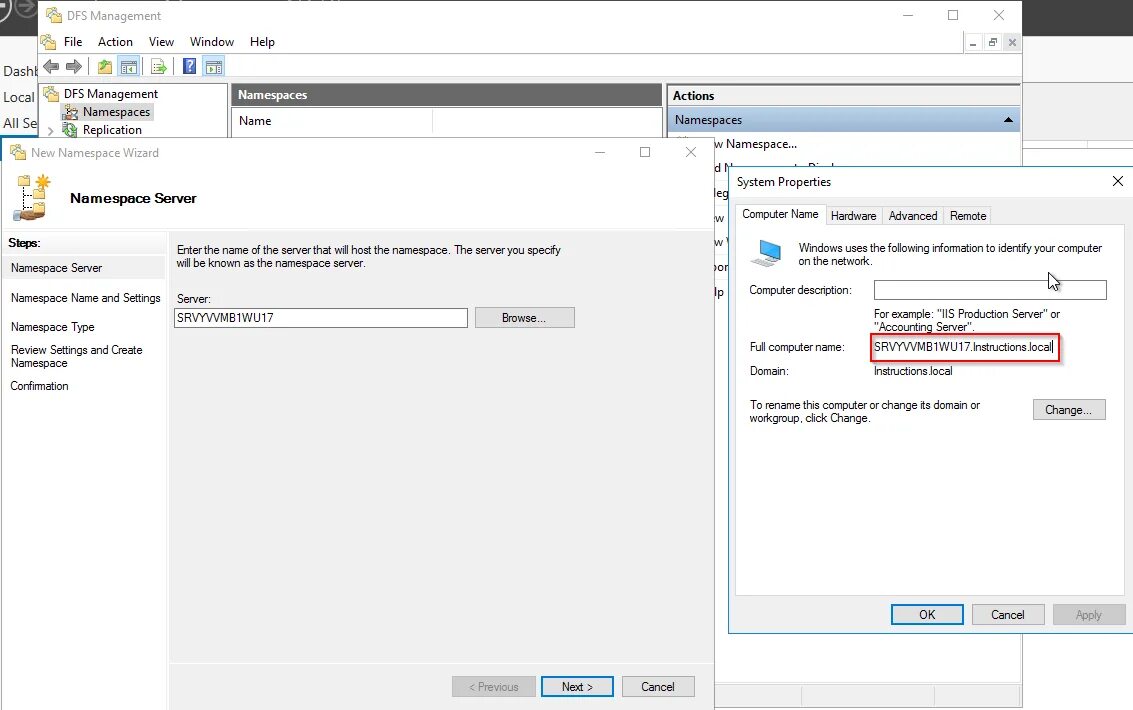Restore the inner MMC child window
The image size is (1133, 710).
click(993, 43)
